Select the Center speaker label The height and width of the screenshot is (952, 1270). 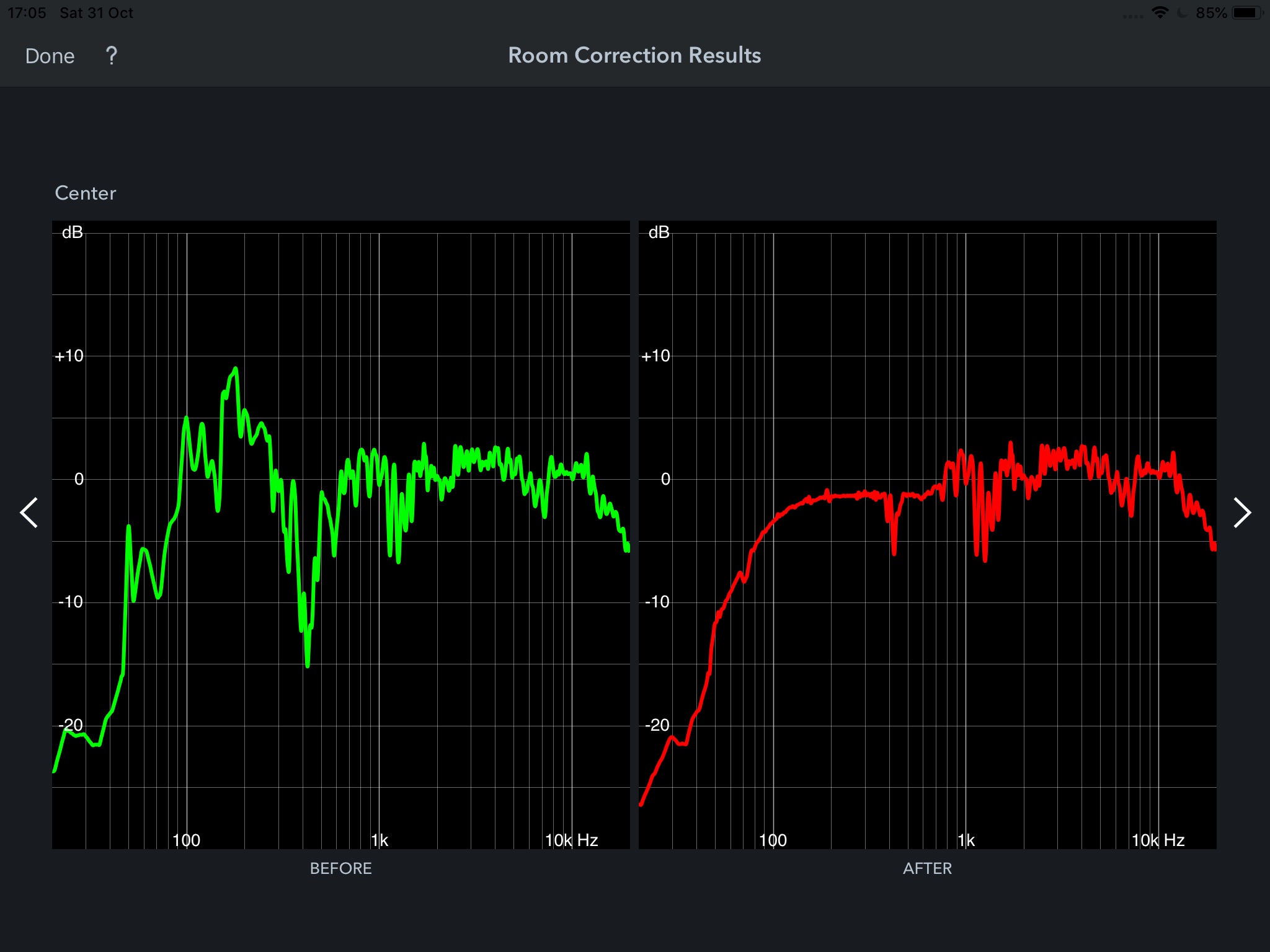(x=86, y=193)
